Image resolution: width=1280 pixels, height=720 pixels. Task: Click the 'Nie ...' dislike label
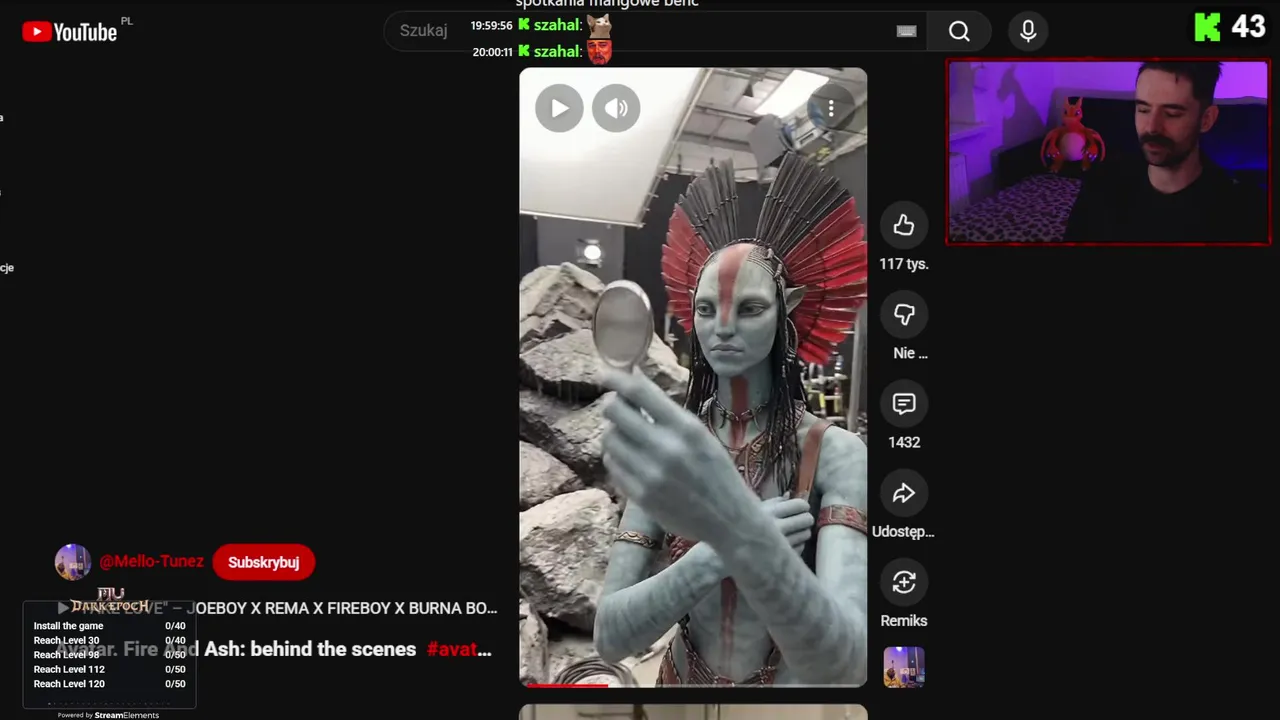click(x=910, y=353)
